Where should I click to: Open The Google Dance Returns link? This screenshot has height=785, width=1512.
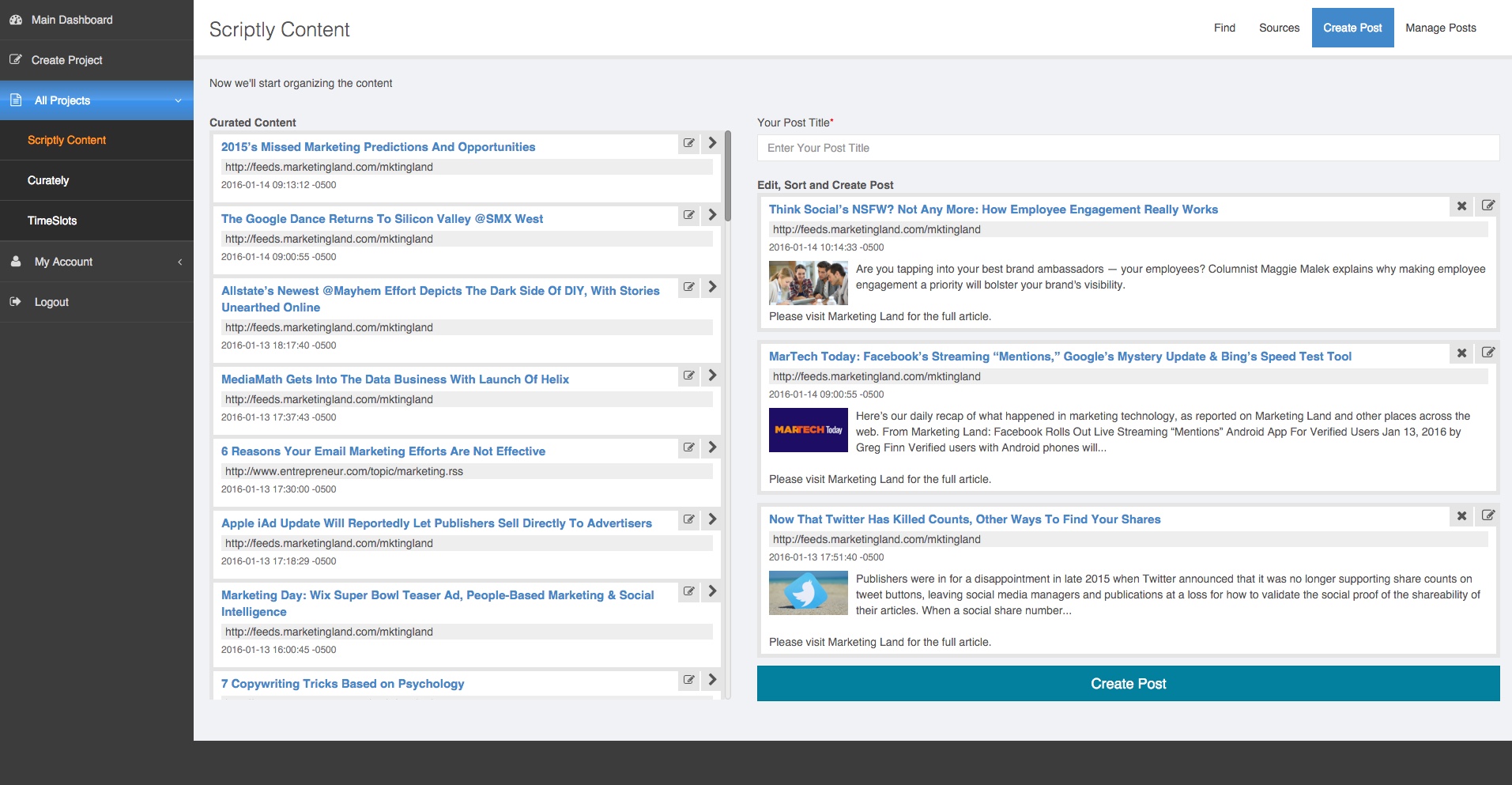382,219
